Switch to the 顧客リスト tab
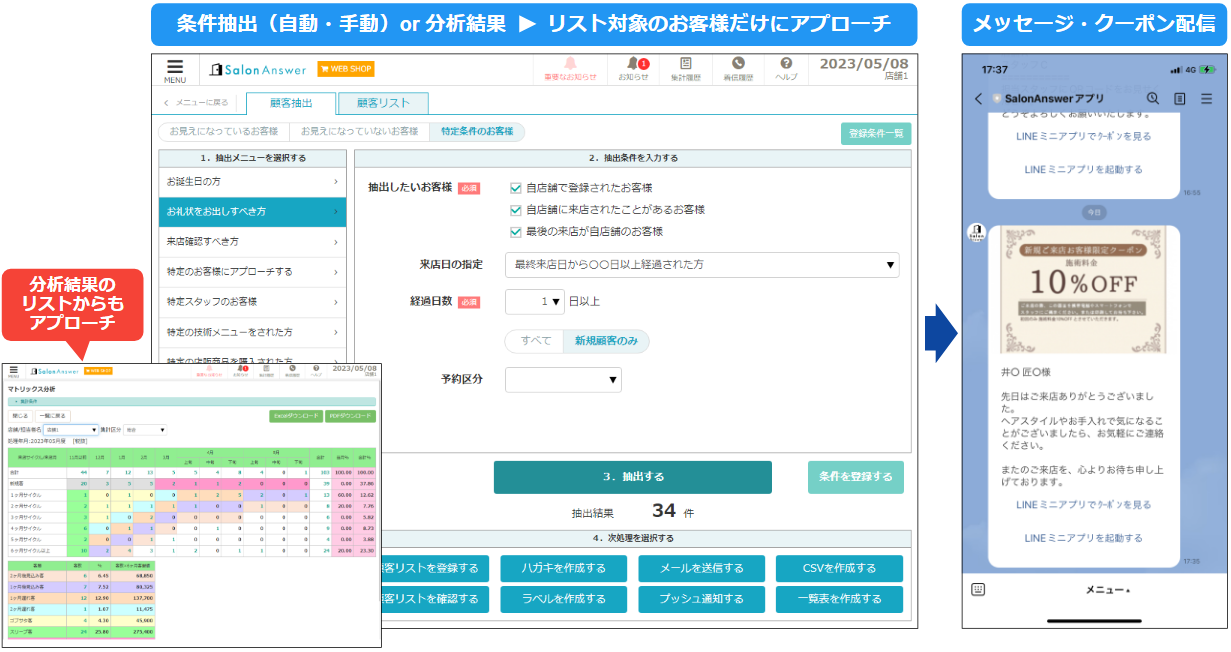This screenshot has height=652, width=1231. (x=382, y=103)
